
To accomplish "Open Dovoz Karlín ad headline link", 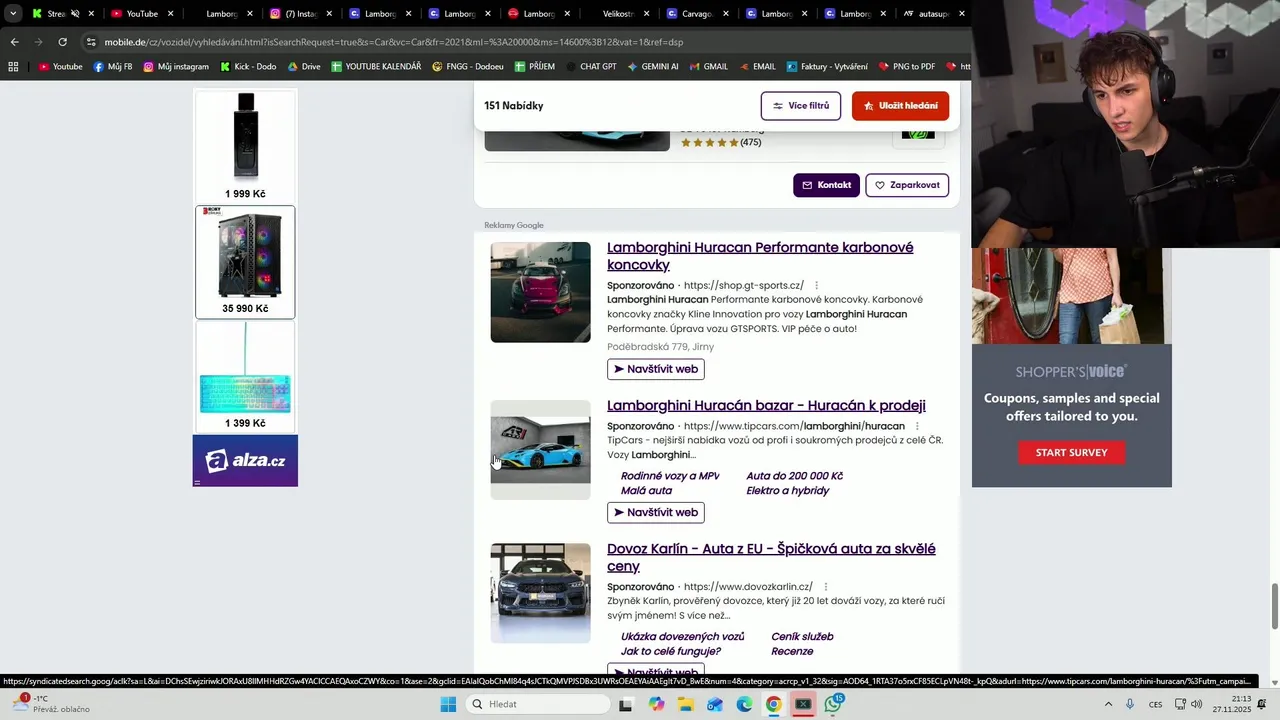I will pyautogui.click(x=771, y=557).
